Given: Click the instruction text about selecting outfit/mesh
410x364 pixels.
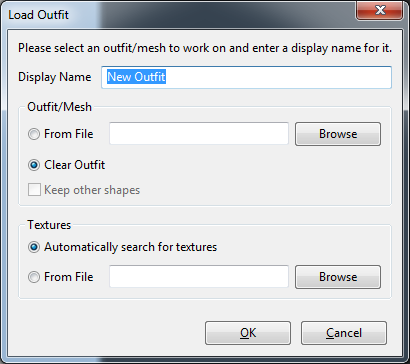Looking at the screenshot, I should [205, 48].
